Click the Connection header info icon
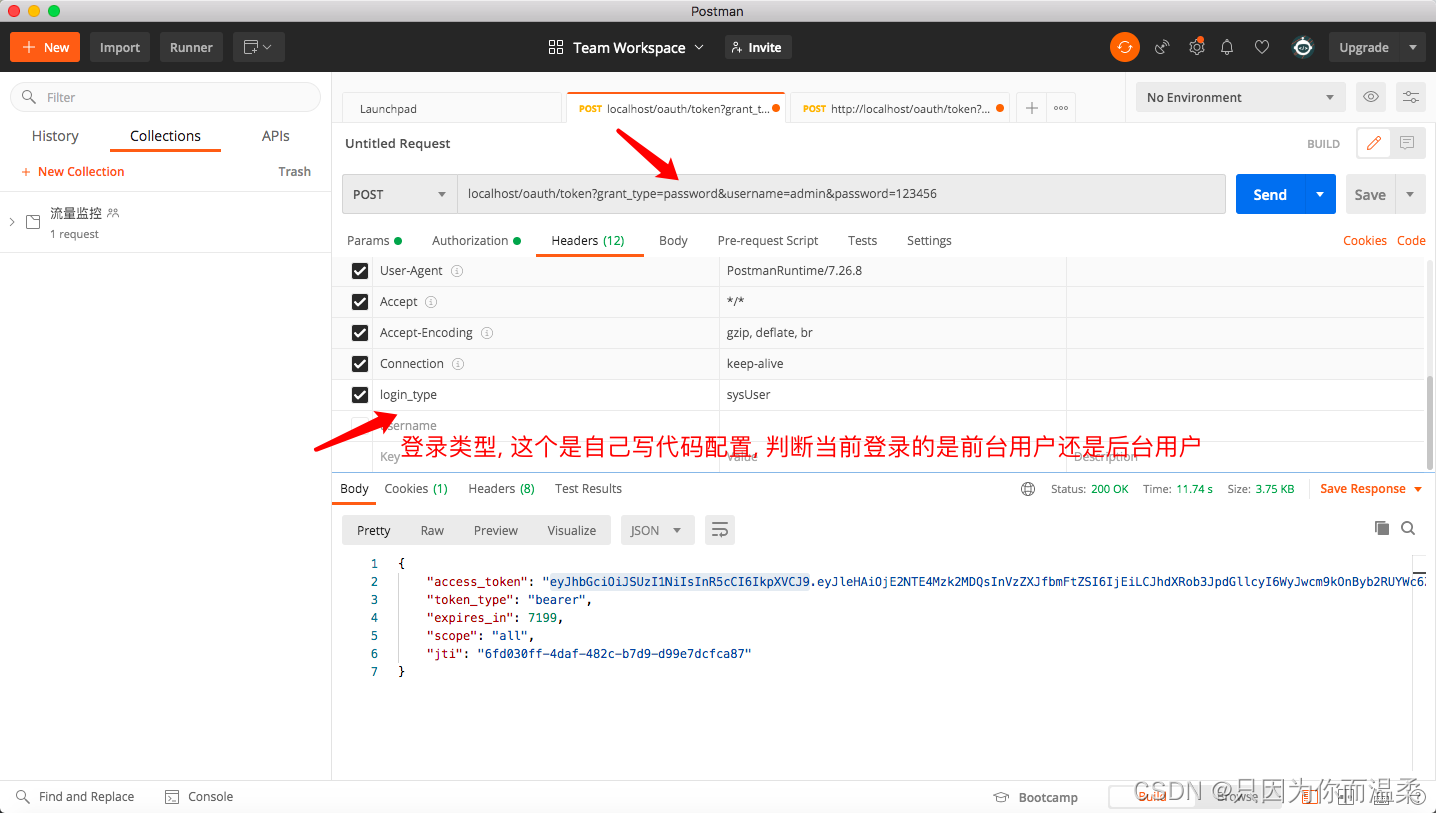 (458, 364)
